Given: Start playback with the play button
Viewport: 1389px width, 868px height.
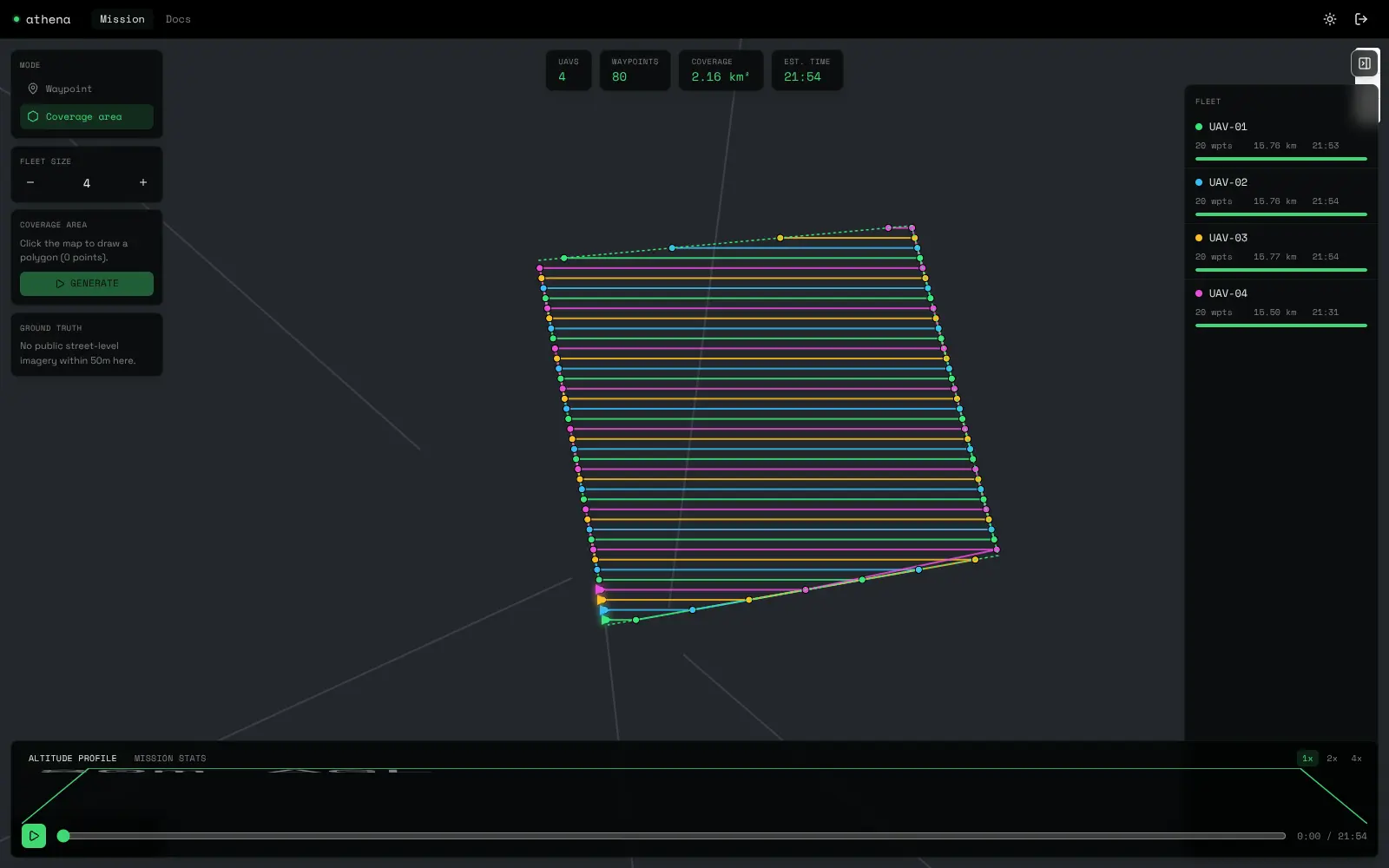Looking at the screenshot, I should pos(34,836).
